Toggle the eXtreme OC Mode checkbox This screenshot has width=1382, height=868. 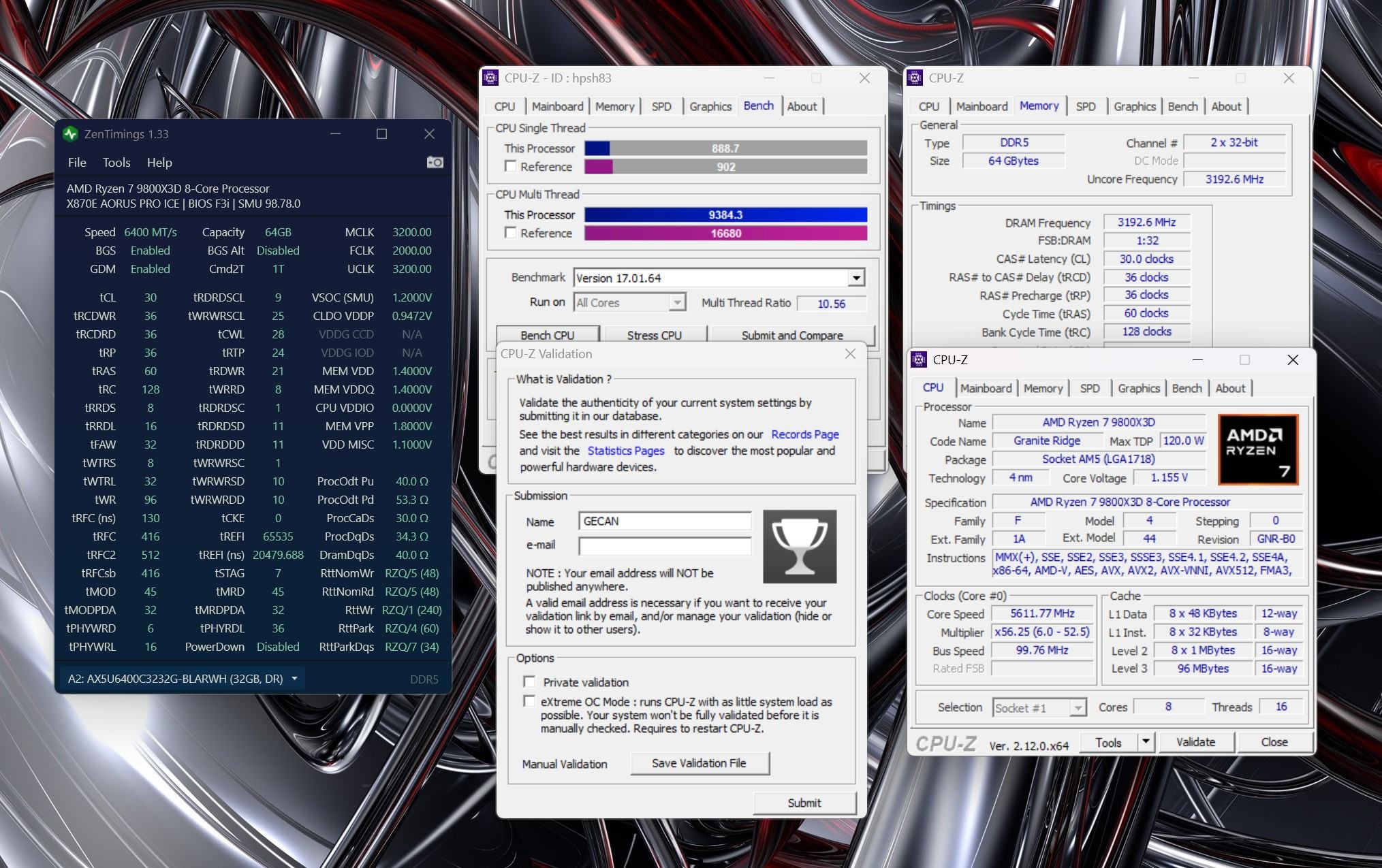529,701
